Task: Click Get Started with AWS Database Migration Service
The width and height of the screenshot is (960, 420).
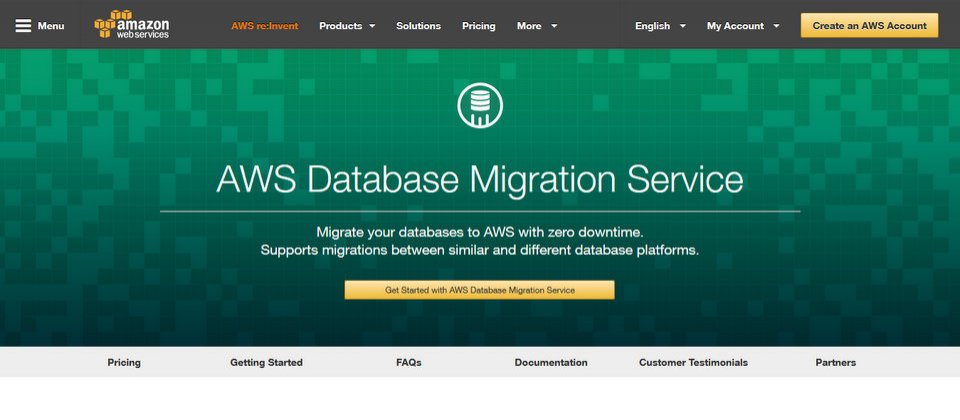Action: click(x=479, y=290)
